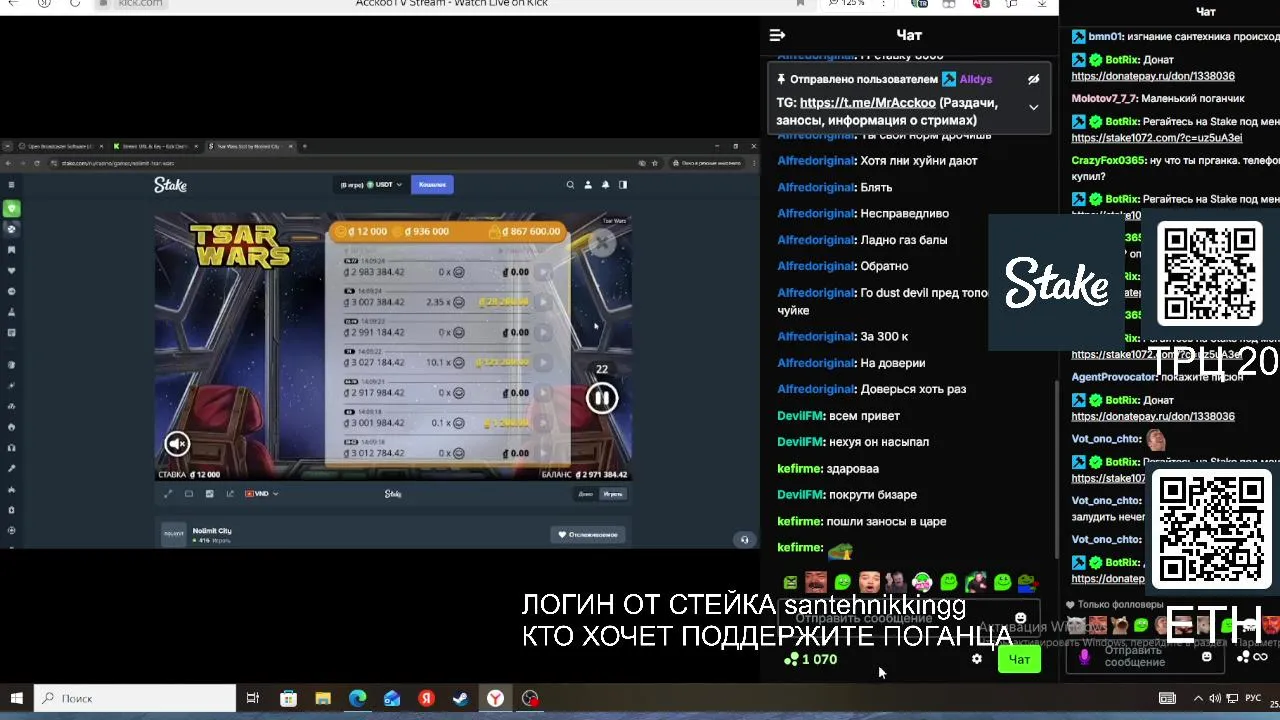The width and height of the screenshot is (1280, 720).
Task: Select the green highlighted Stake sidebar icon
Action: click(11, 208)
